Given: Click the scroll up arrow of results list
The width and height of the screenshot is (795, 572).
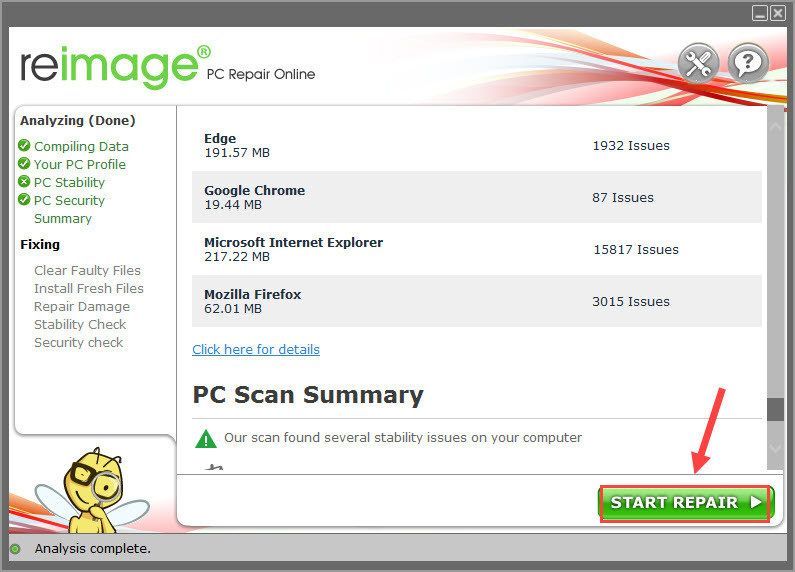Looking at the screenshot, I should [775, 126].
